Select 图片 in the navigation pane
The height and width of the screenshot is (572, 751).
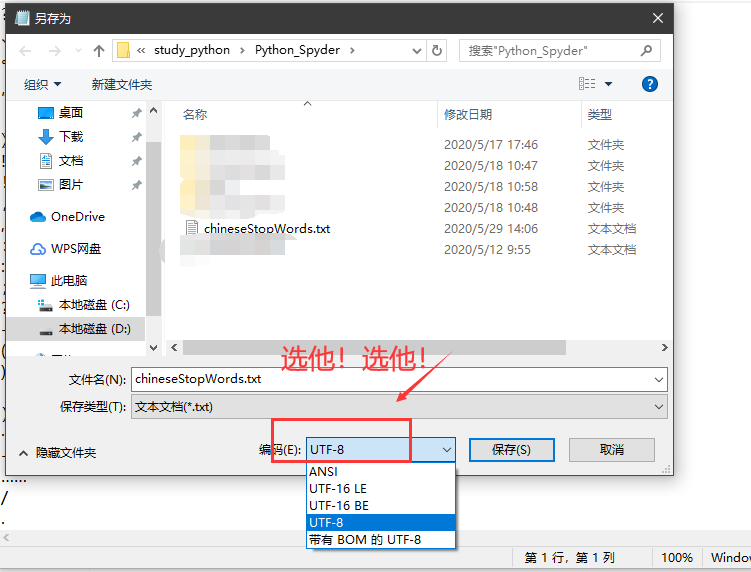click(x=70, y=184)
